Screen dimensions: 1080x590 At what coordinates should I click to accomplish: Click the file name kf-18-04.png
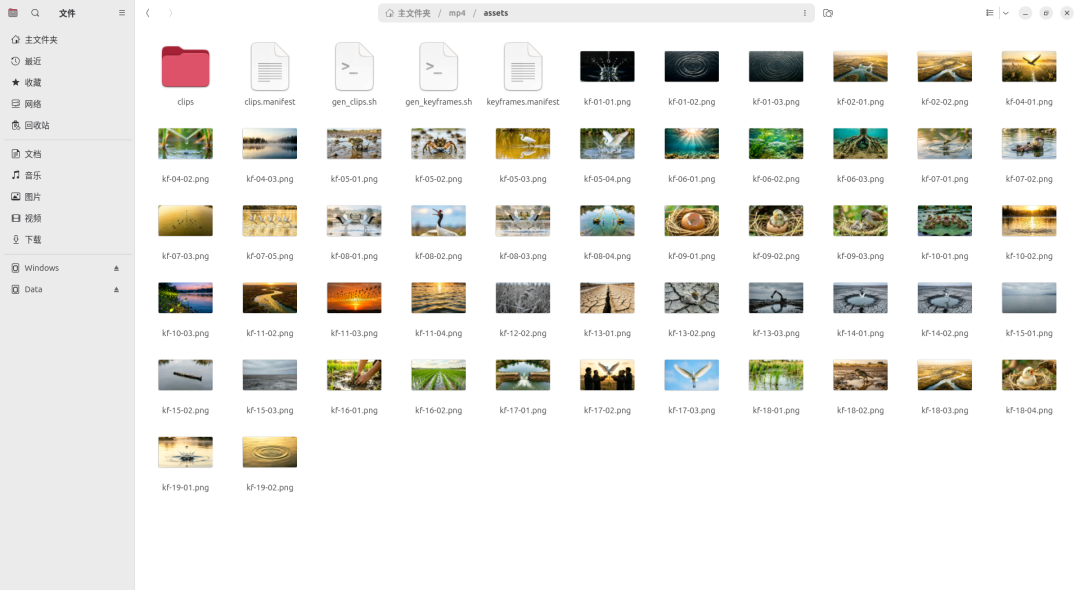(1029, 410)
